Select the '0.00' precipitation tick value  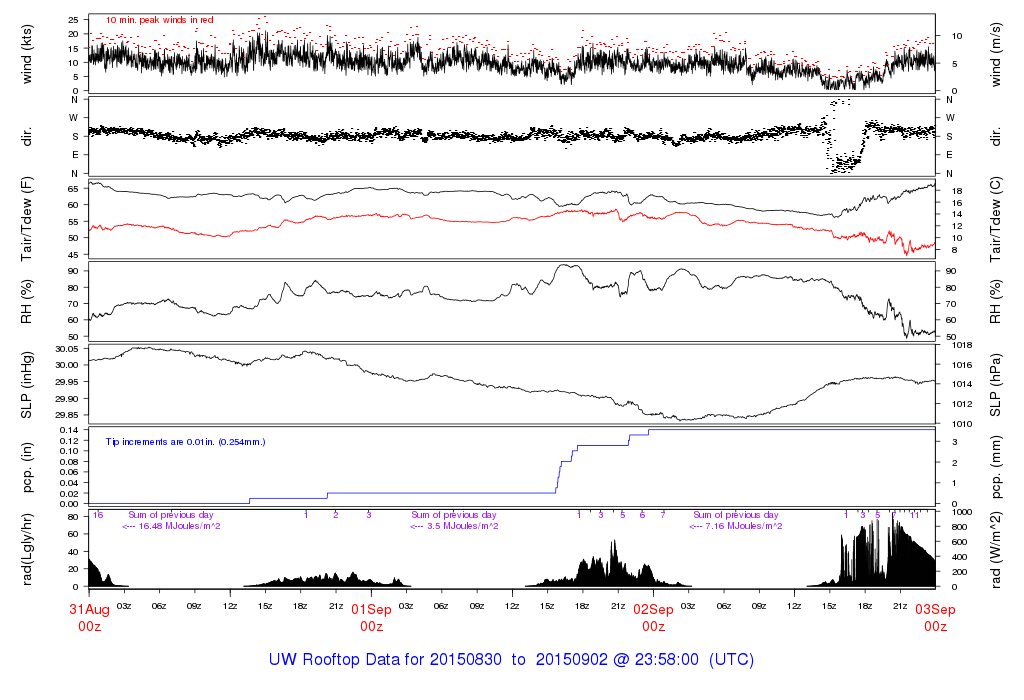(69, 503)
